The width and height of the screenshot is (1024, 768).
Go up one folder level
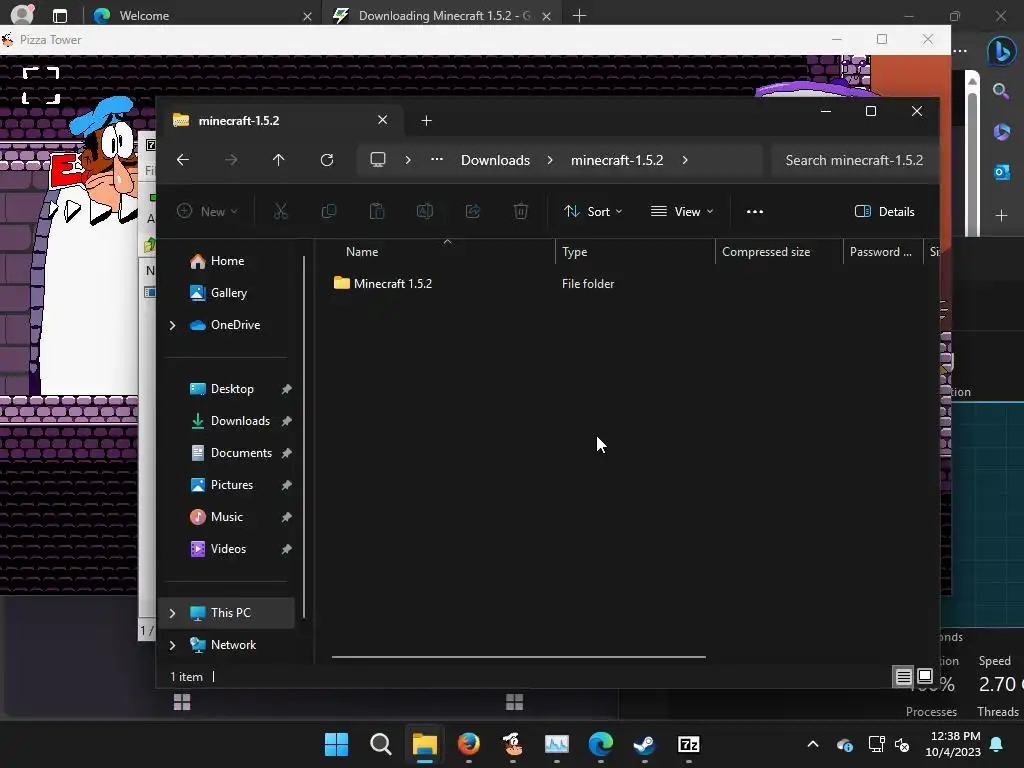click(x=278, y=160)
